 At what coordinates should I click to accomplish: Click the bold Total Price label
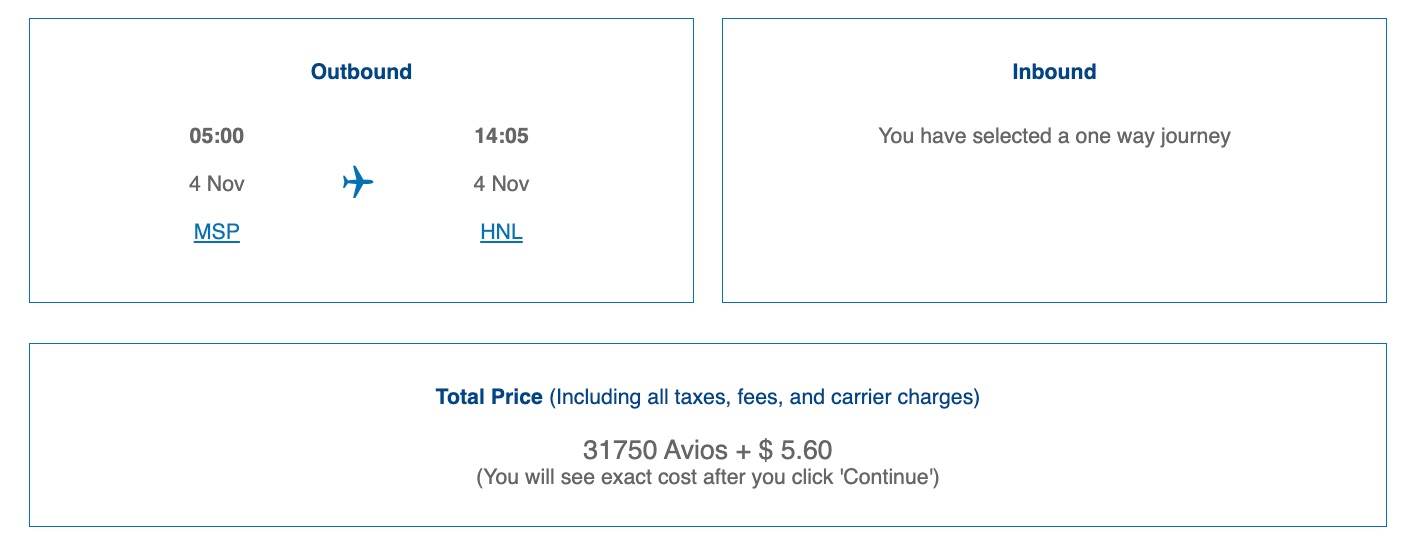point(488,397)
